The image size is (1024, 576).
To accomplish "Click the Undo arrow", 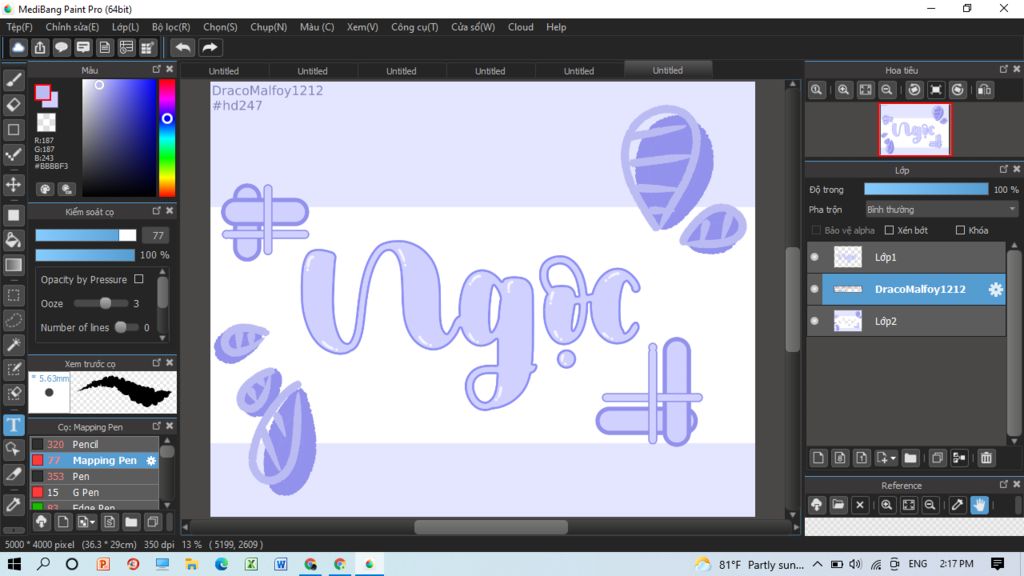I will [183, 48].
